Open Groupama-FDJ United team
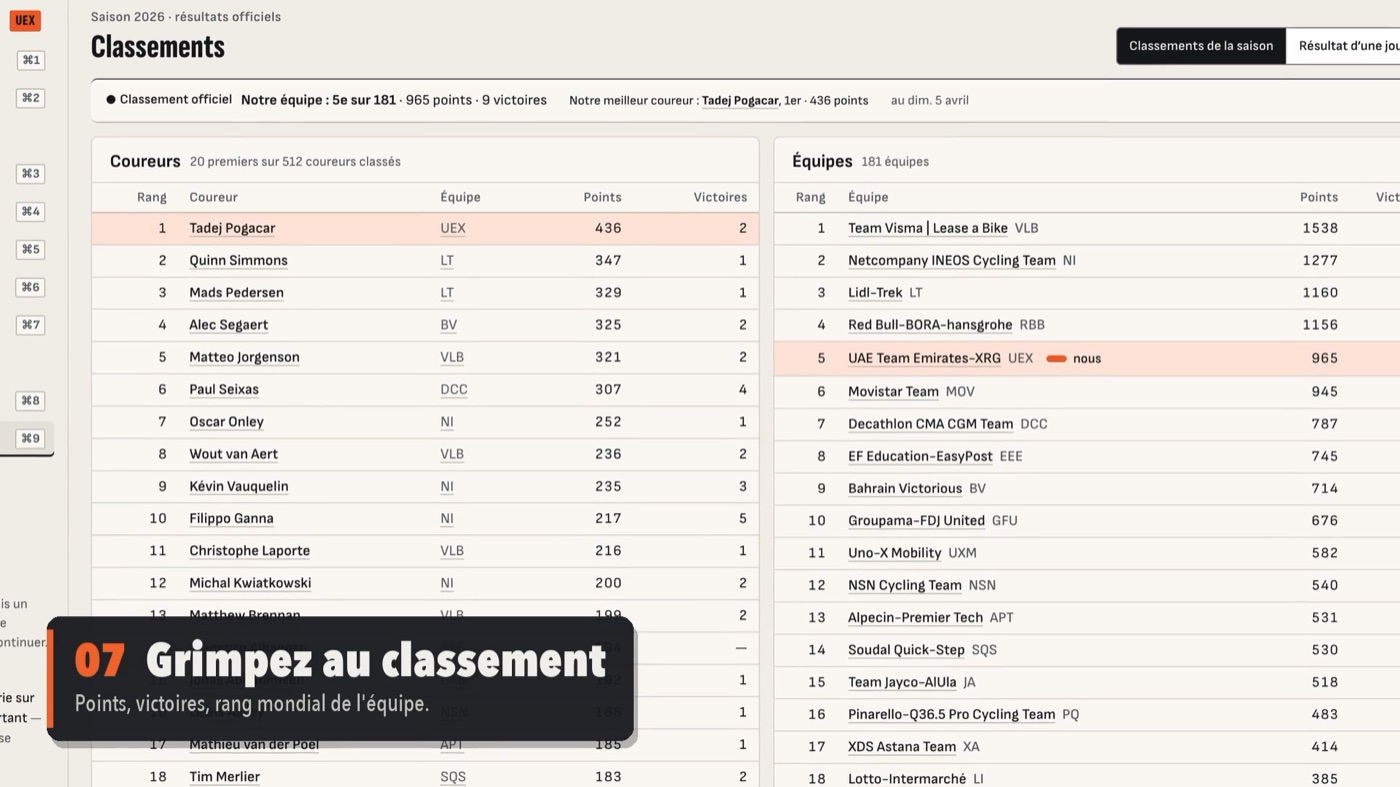This screenshot has width=1400, height=787. tap(916, 521)
